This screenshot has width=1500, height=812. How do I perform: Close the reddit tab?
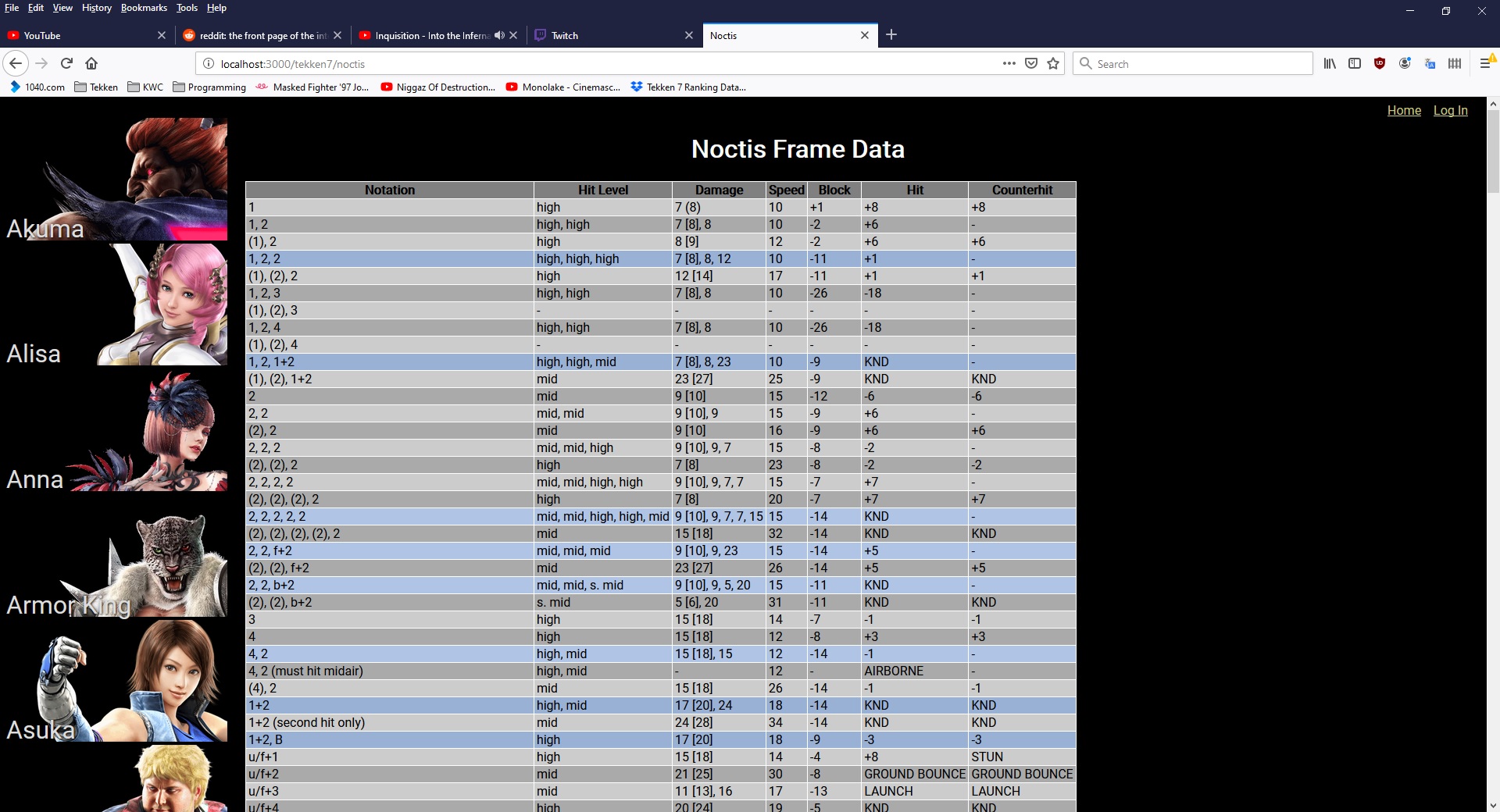[x=337, y=35]
